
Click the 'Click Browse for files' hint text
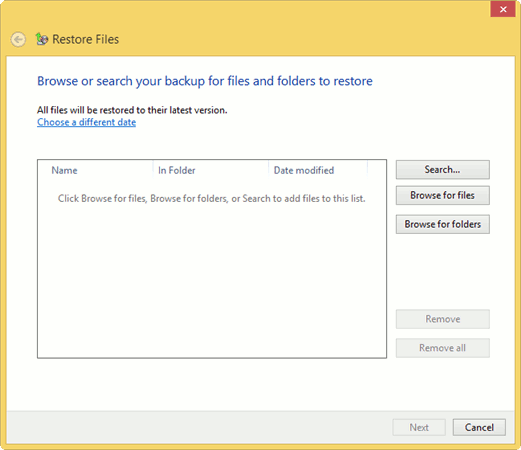pos(212,199)
